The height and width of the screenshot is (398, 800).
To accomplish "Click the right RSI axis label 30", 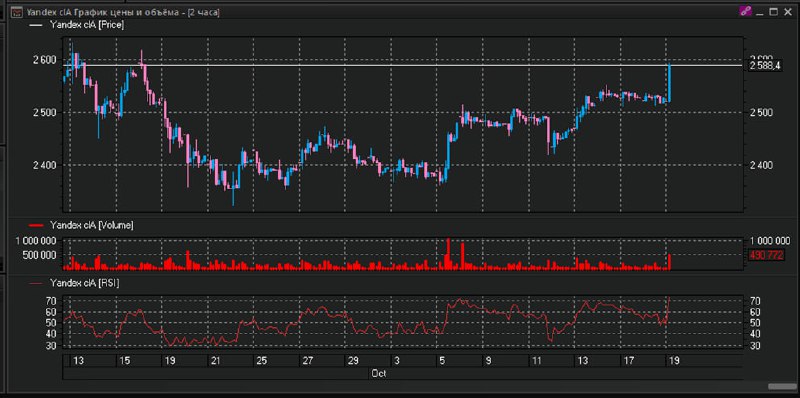I will click(x=755, y=345).
